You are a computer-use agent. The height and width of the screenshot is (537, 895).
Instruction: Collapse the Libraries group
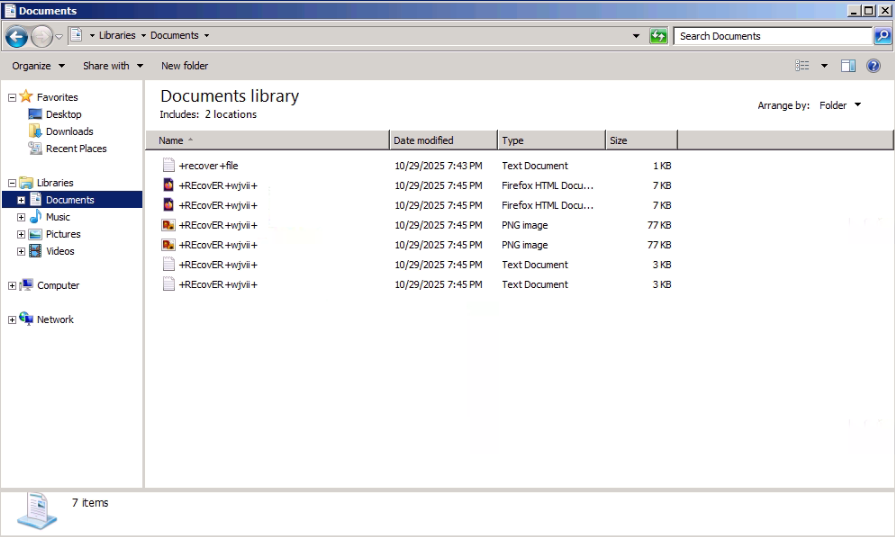coord(12,183)
